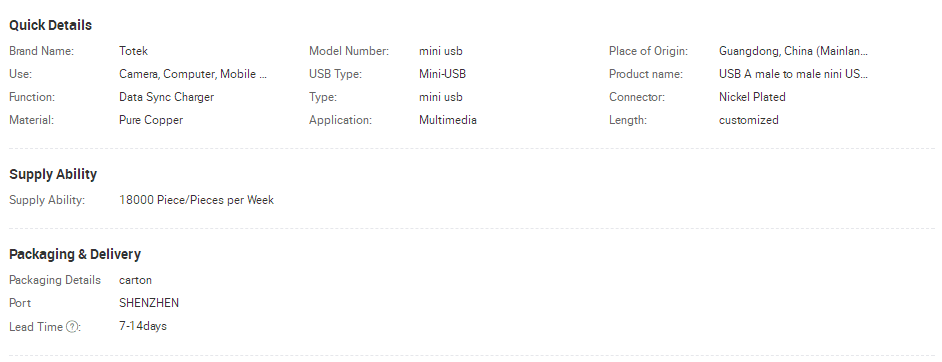Screen dimensions: 942x362
Task: Click the Supply Ability section heading
Action: click(53, 174)
